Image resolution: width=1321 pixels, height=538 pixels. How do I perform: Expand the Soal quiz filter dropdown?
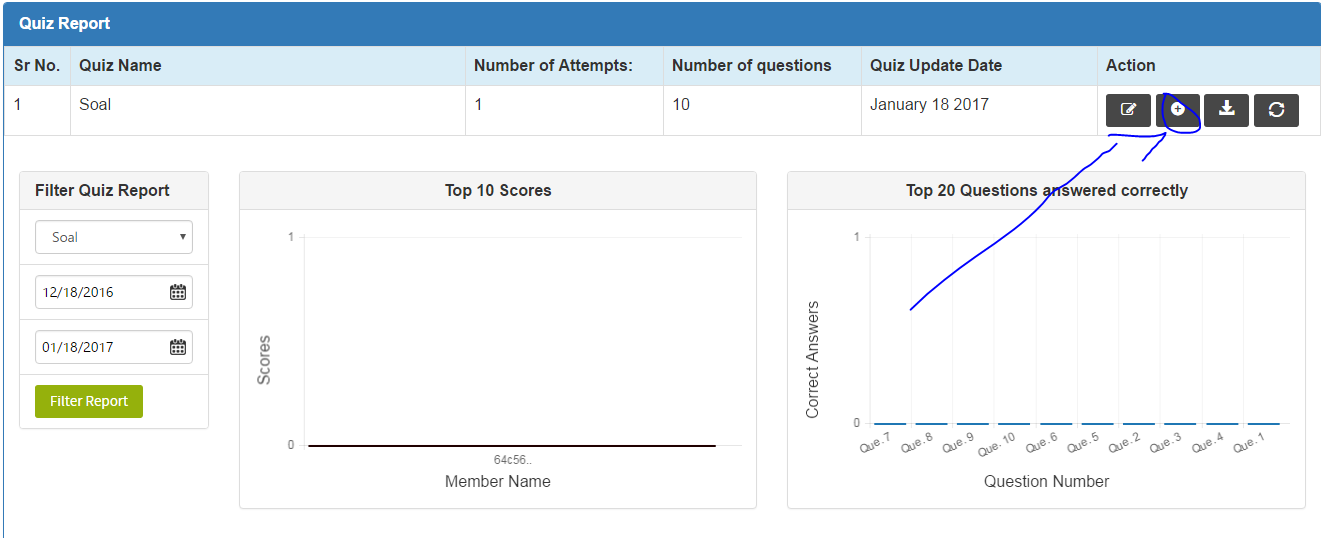pos(114,237)
